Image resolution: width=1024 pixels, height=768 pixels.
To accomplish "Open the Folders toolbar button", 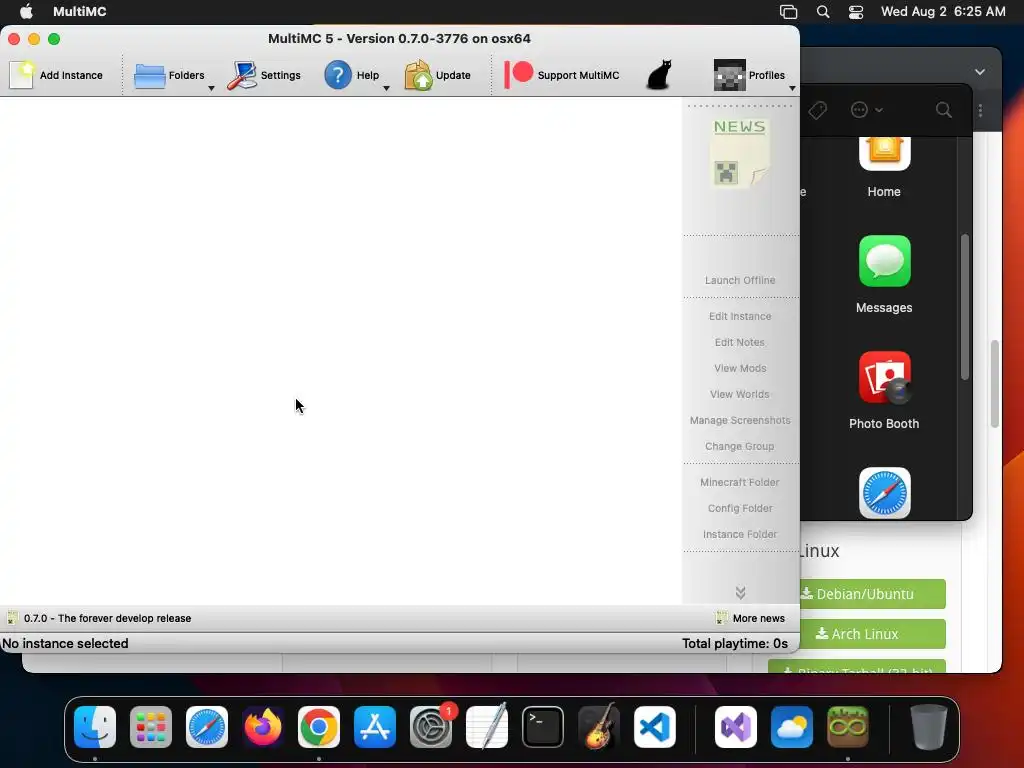I will coord(169,75).
